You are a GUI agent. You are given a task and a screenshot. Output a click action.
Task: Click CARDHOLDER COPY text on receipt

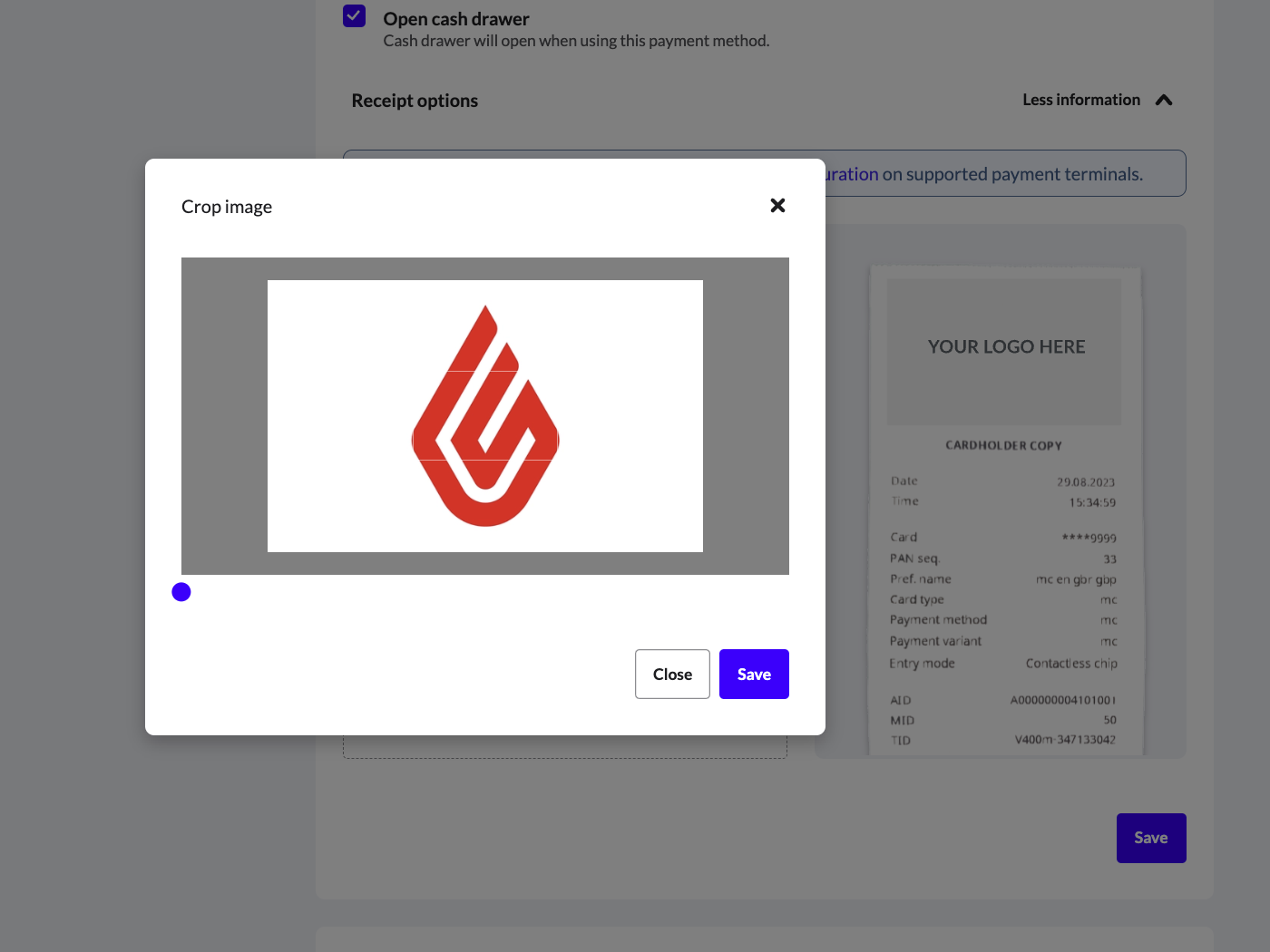pyautogui.click(x=1003, y=445)
